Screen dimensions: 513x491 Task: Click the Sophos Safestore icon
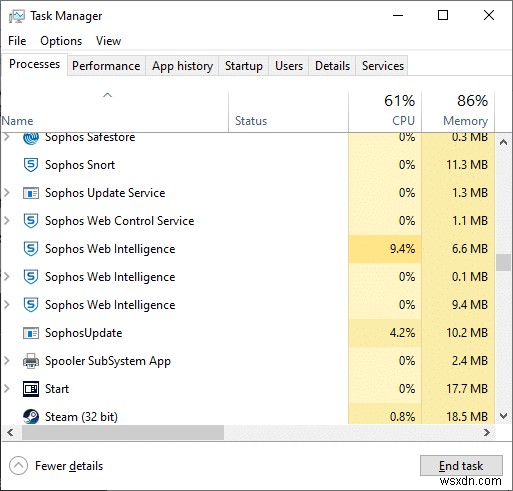[x=31, y=138]
